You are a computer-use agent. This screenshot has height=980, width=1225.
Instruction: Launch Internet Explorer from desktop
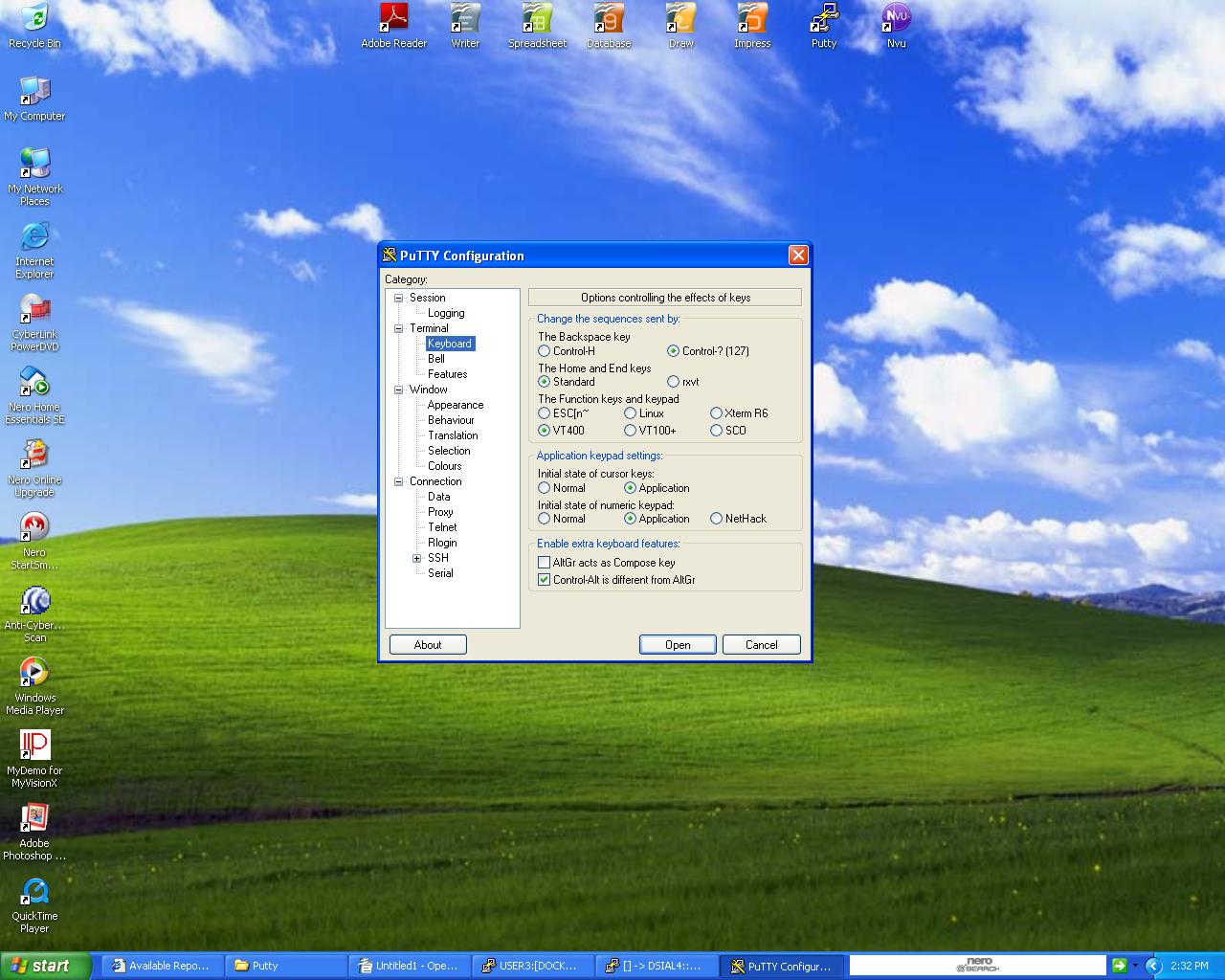coord(34,251)
